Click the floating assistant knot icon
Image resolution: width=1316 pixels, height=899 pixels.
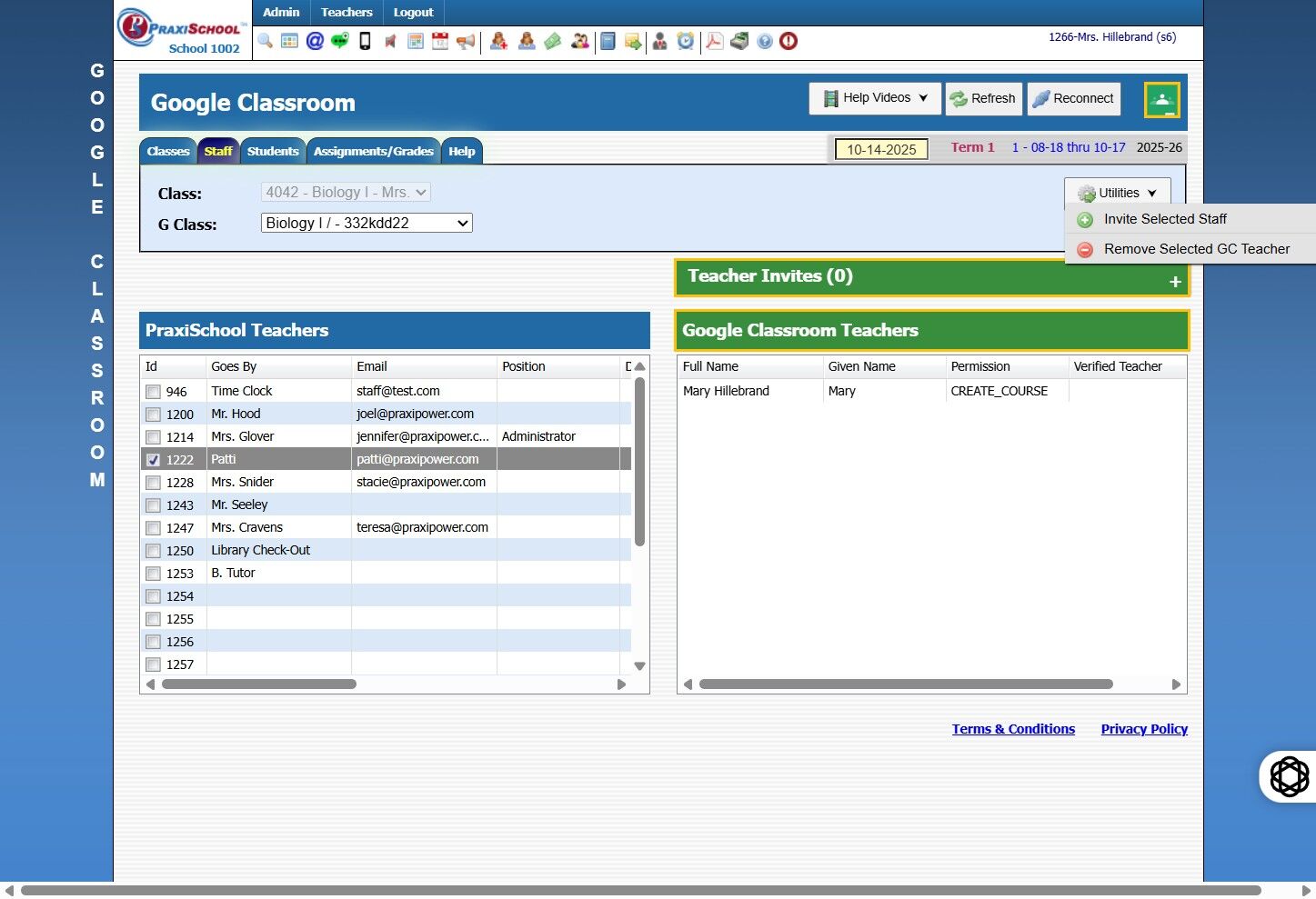point(1289,776)
